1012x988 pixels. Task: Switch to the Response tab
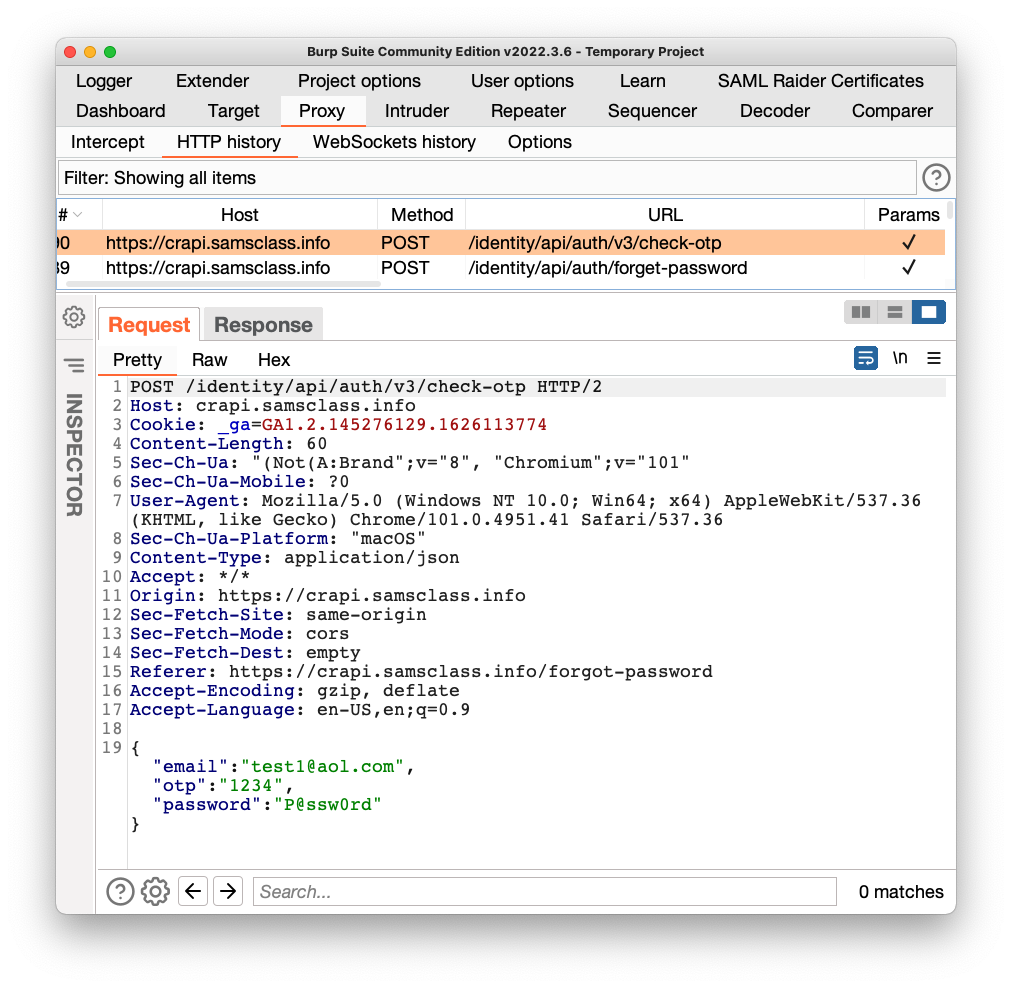click(263, 325)
